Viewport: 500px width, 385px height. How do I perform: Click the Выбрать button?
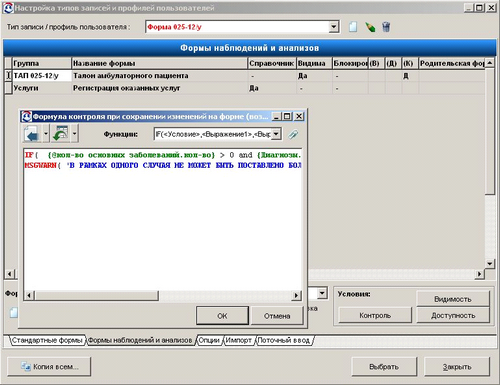tap(384, 367)
